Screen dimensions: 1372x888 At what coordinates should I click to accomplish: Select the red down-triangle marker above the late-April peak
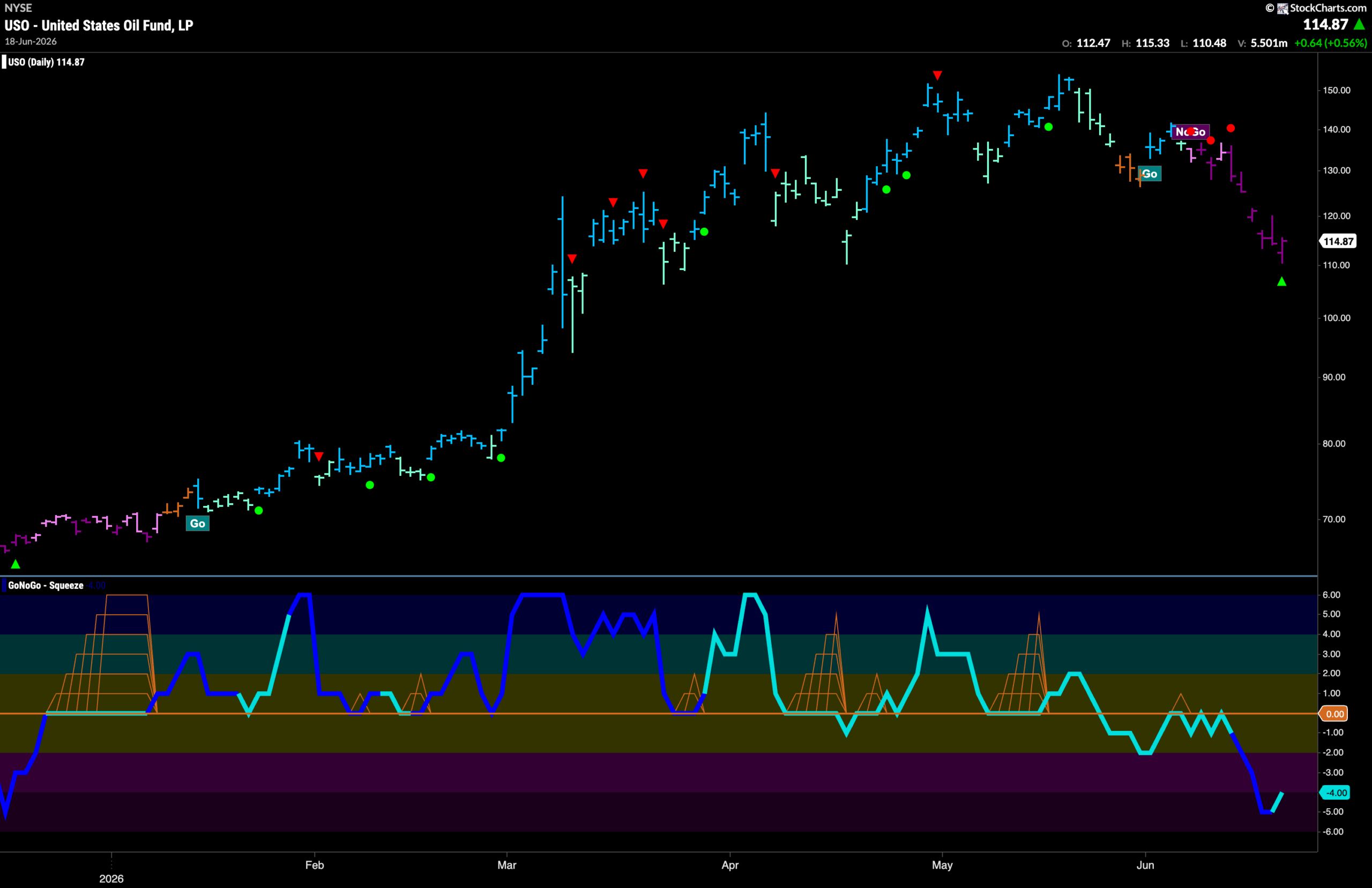pos(937,76)
